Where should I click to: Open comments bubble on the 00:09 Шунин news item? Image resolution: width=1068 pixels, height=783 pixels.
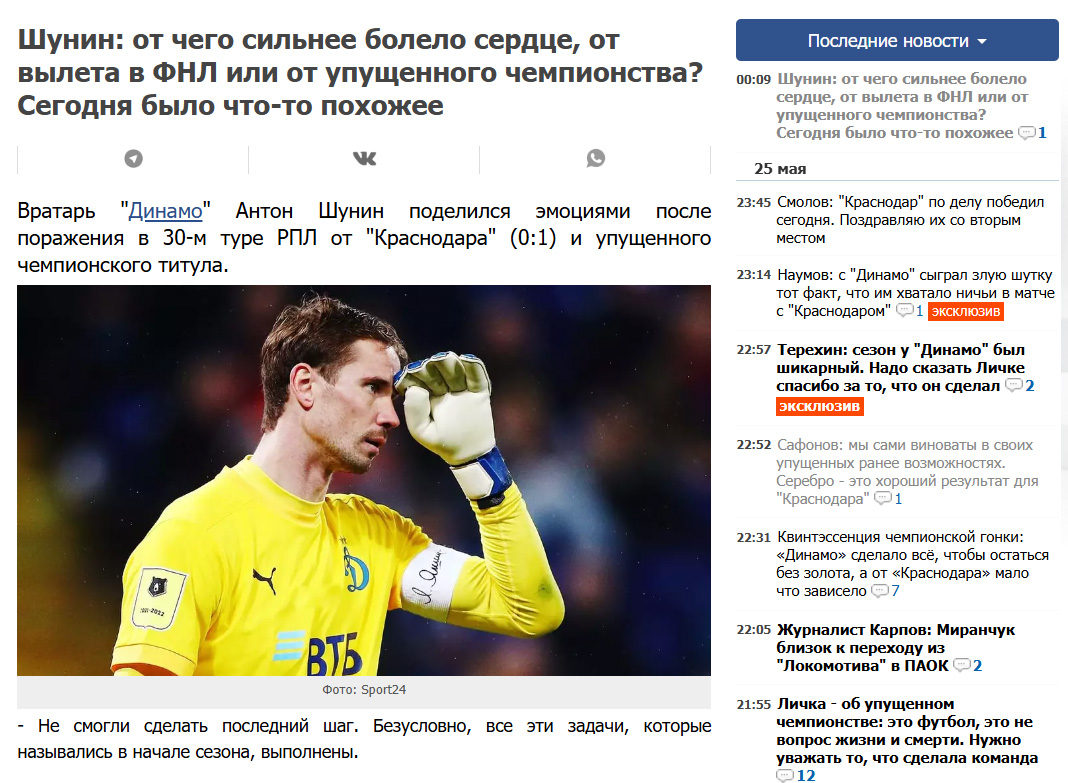(1032, 133)
